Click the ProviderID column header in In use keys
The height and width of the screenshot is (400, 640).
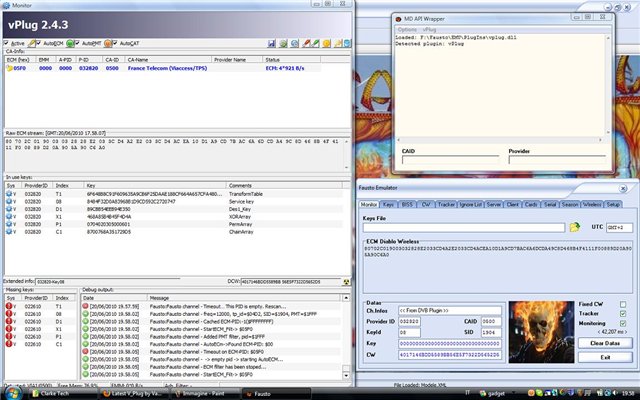point(38,185)
